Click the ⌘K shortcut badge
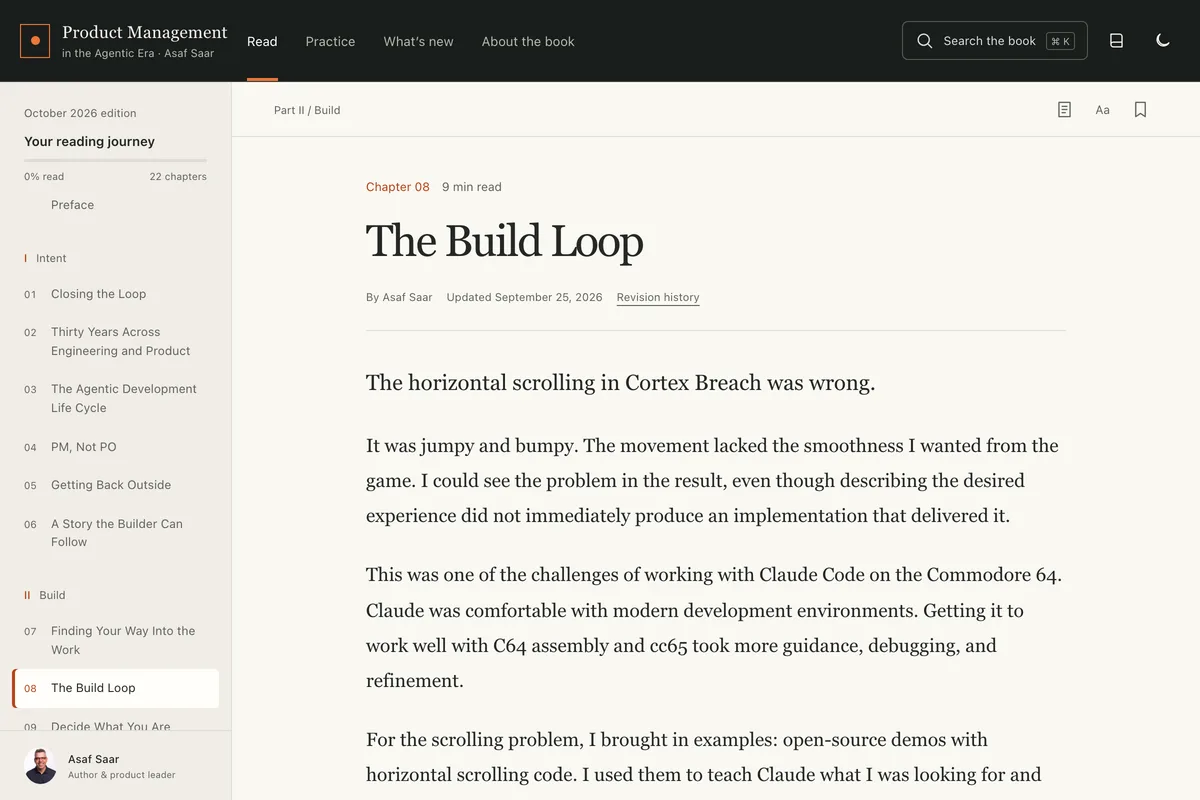The image size is (1200, 800). pos(1060,41)
